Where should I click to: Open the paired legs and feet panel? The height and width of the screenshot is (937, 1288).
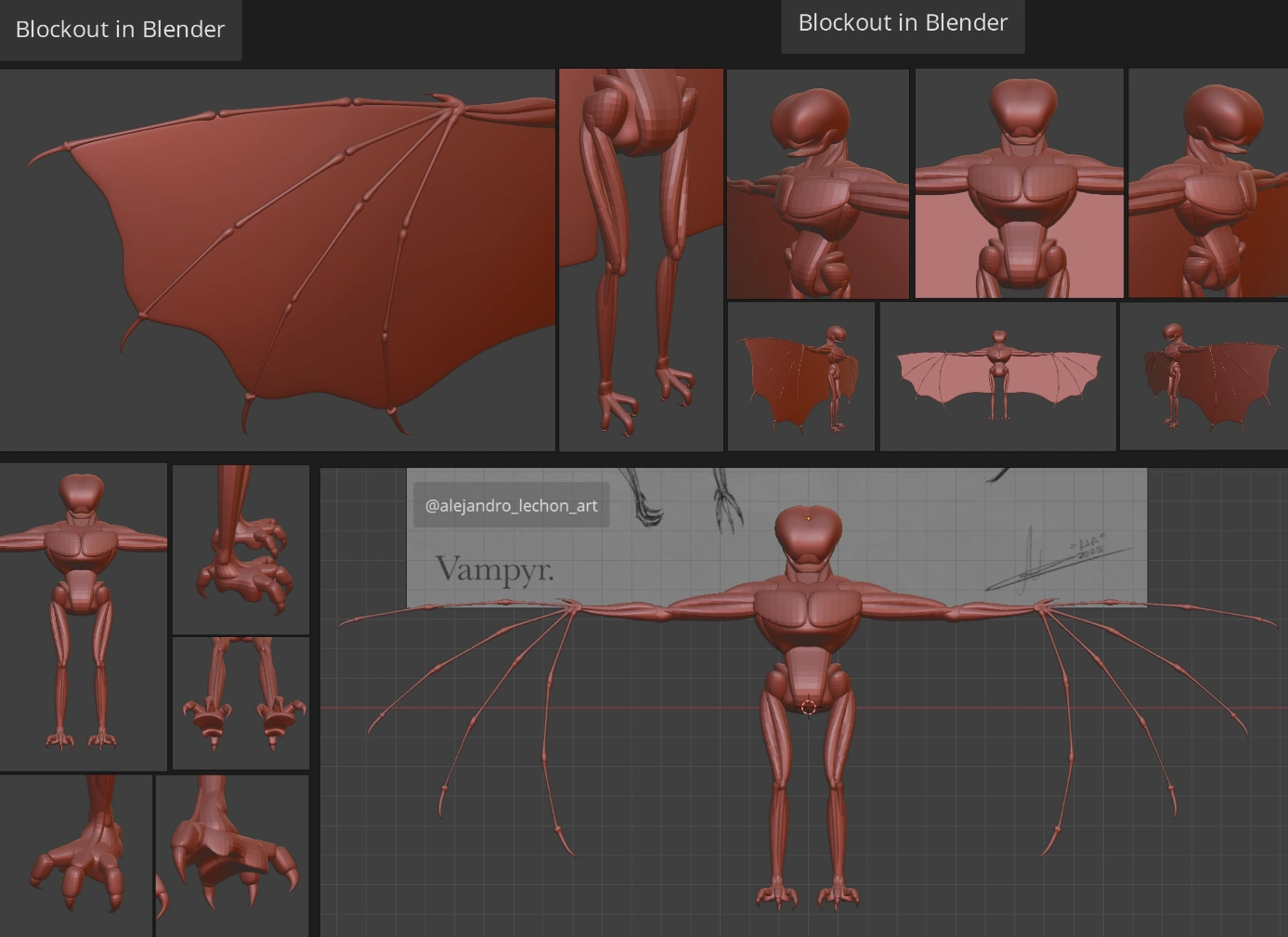click(x=241, y=701)
